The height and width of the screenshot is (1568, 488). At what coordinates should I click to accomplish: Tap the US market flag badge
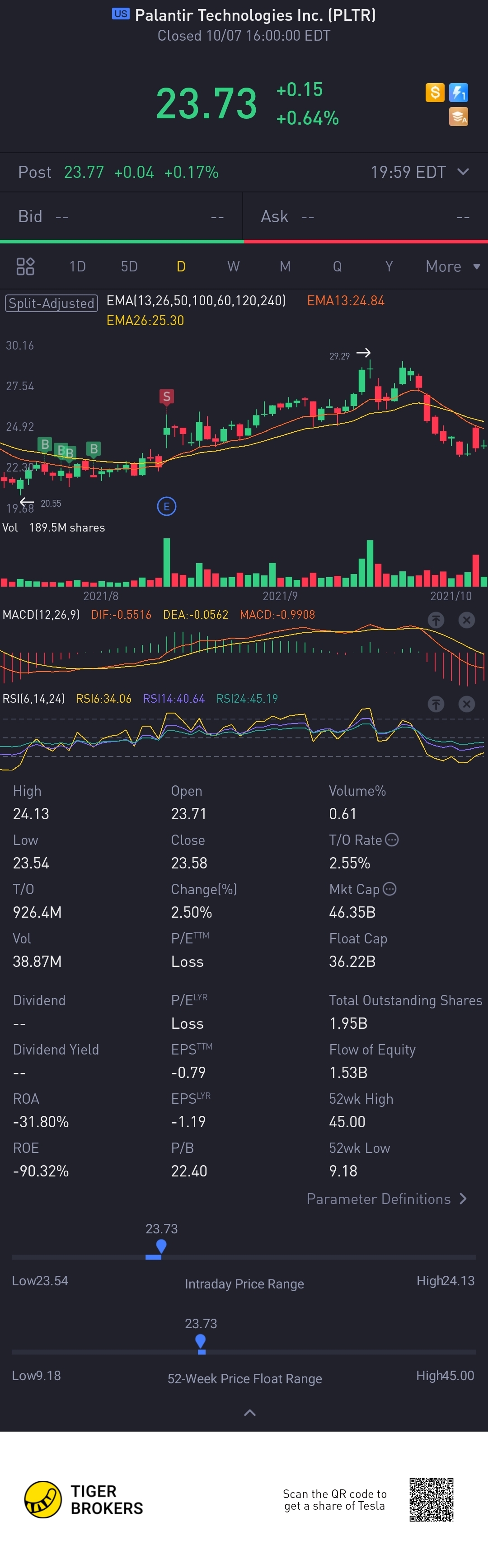coord(121,14)
